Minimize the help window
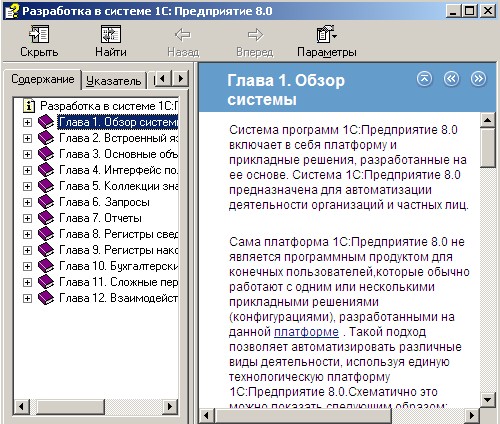This screenshot has height=424, width=500. 453,11
